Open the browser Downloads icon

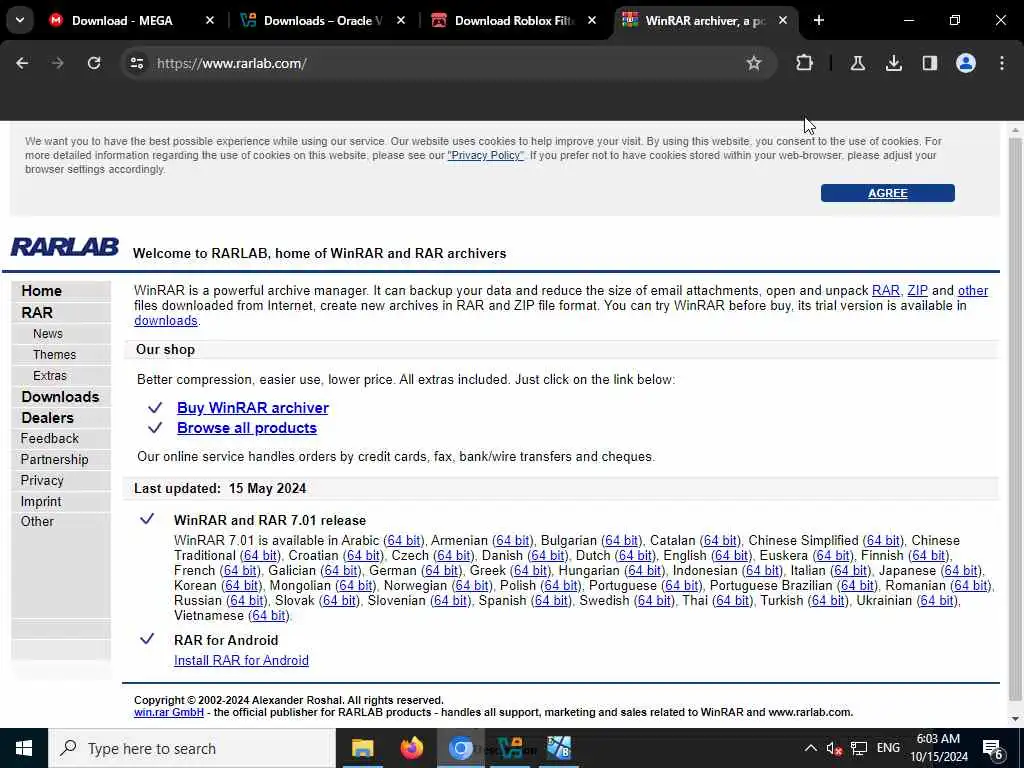pos(893,63)
